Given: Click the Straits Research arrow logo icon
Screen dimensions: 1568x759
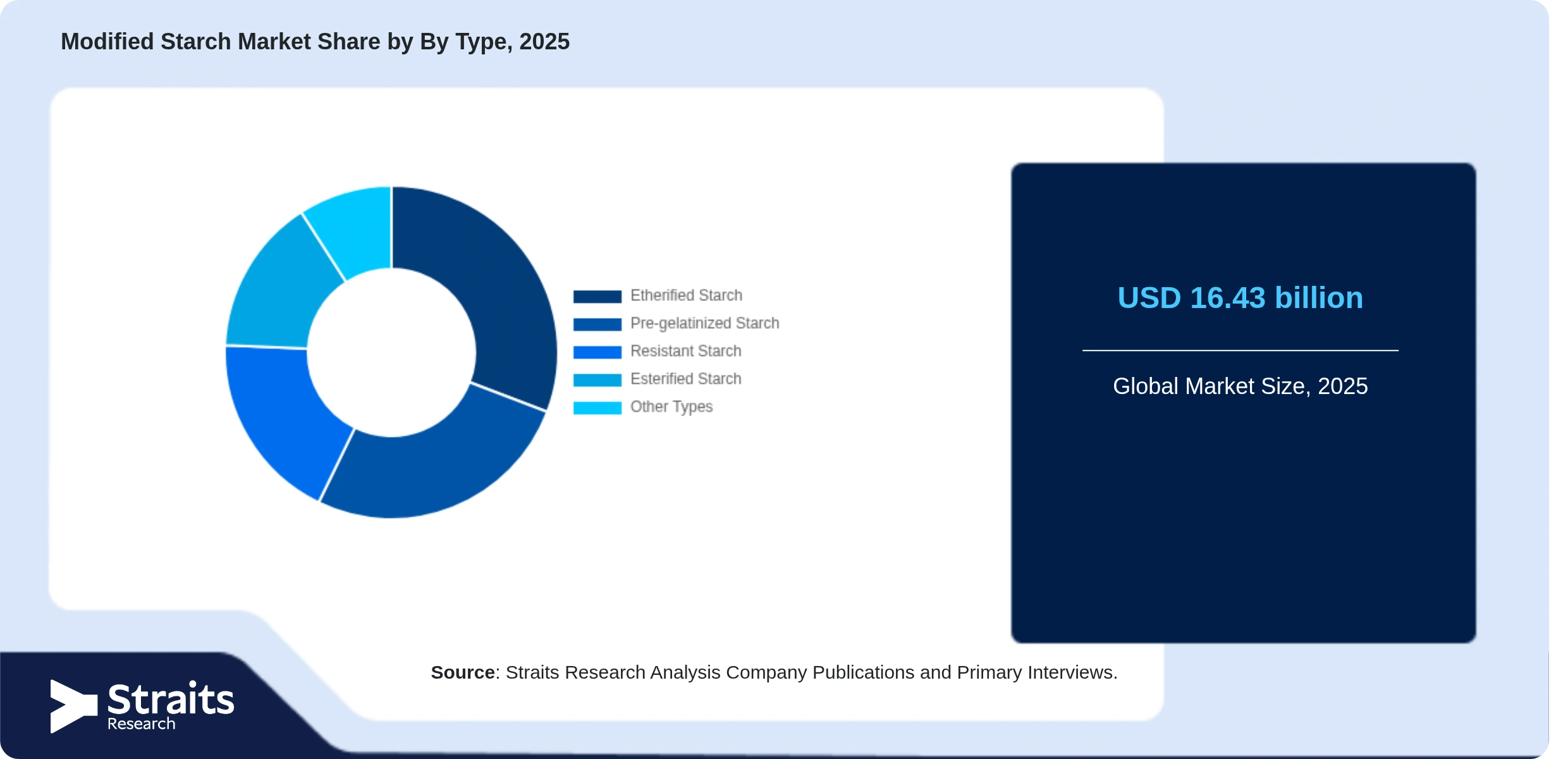Looking at the screenshot, I should [73, 707].
